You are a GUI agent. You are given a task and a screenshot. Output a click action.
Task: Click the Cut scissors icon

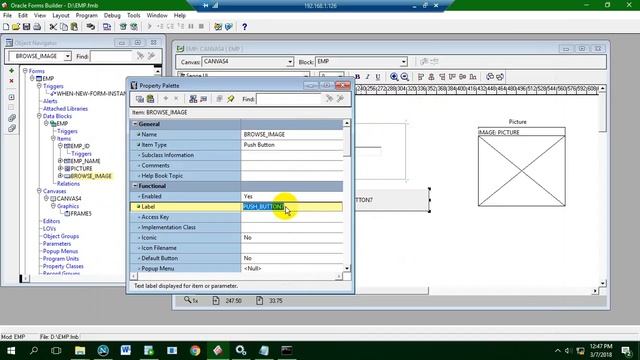[53, 27]
